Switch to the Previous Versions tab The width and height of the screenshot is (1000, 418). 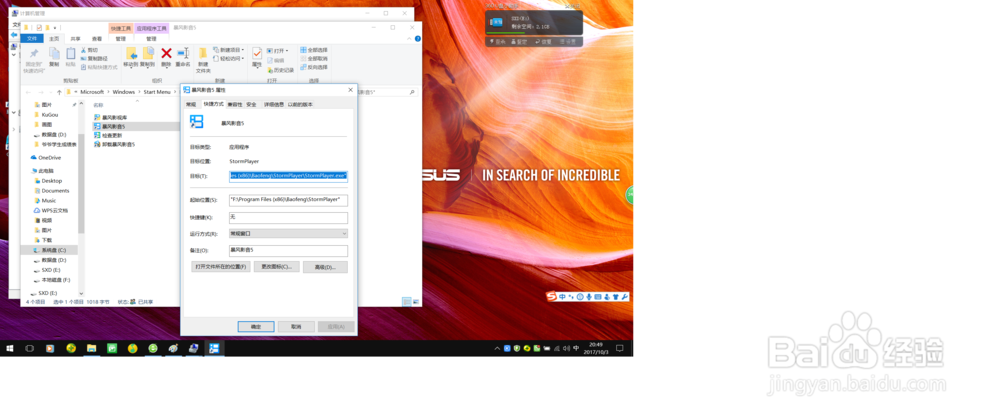pos(300,104)
